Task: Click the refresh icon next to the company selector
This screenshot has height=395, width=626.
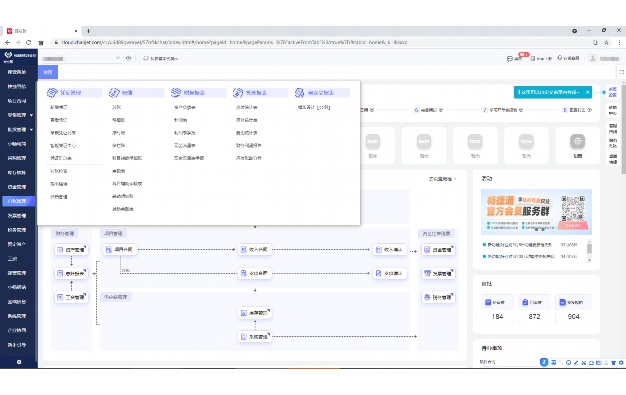Action: tap(129, 58)
